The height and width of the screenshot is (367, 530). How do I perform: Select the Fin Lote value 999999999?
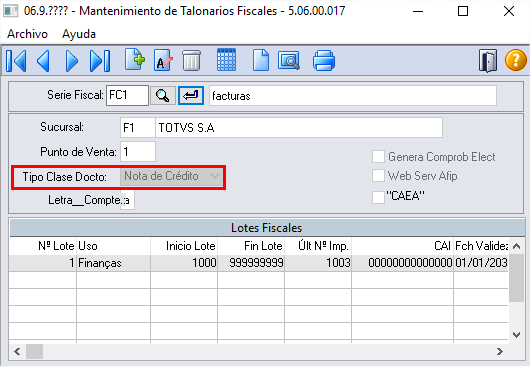tap(251, 263)
